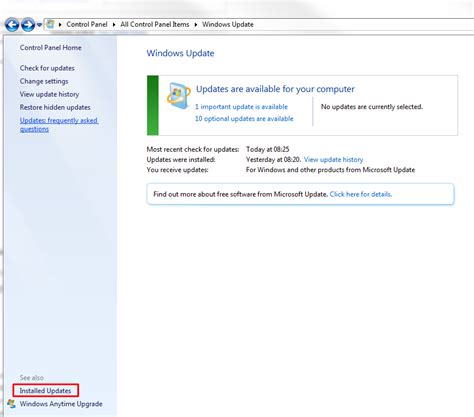Click No updates are currently selected text
Viewport: 474px width, 417px height.
click(372, 107)
